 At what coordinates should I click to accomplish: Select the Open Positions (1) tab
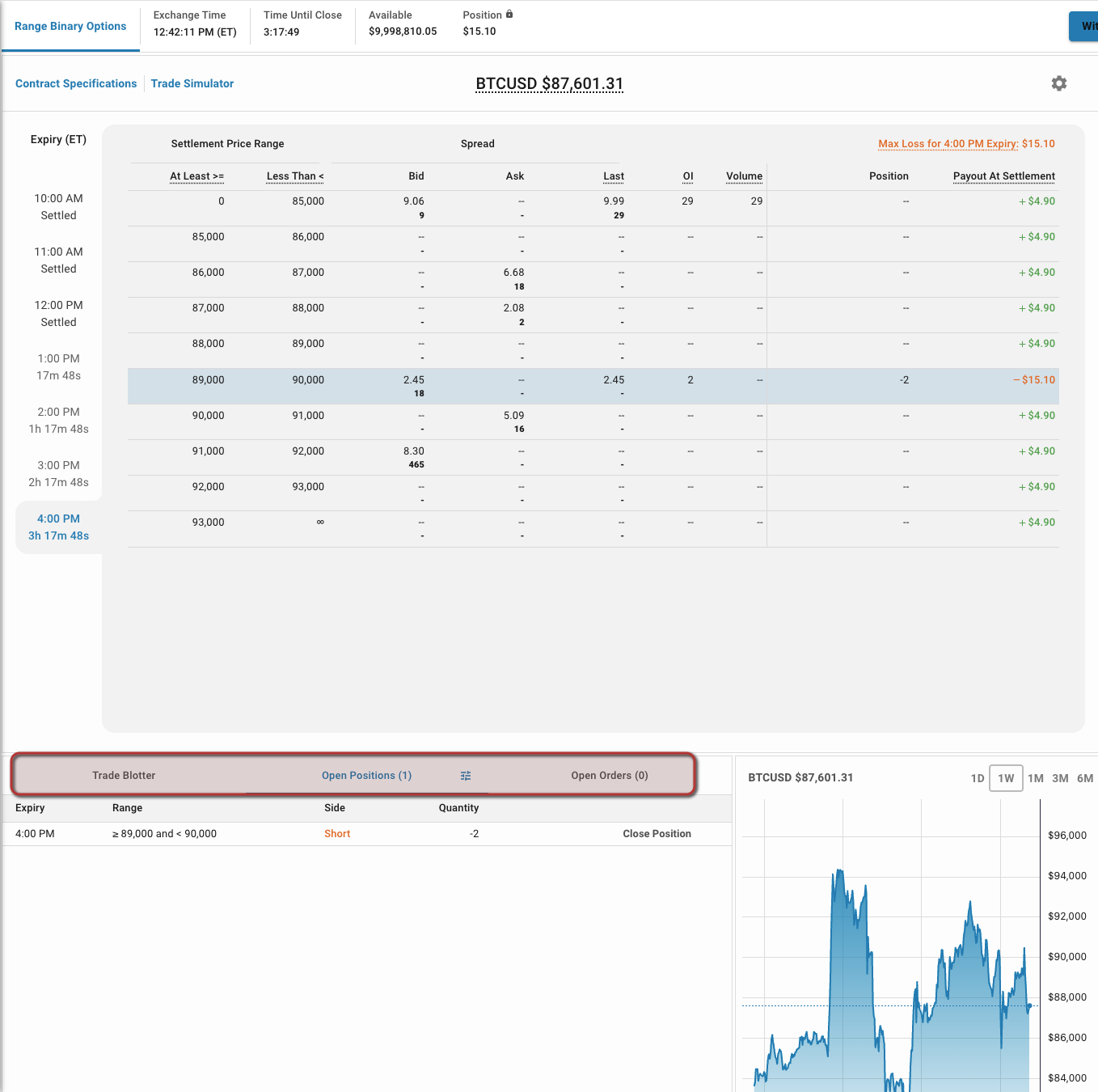(x=366, y=776)
